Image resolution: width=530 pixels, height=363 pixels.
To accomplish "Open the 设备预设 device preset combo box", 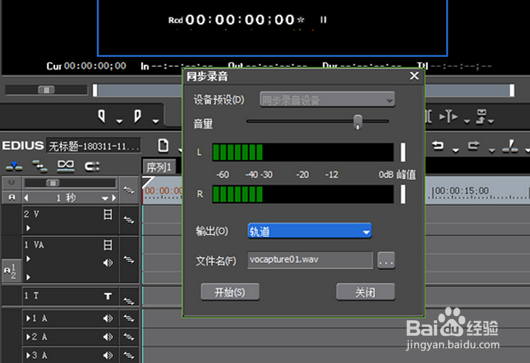I will coord(327,100).
